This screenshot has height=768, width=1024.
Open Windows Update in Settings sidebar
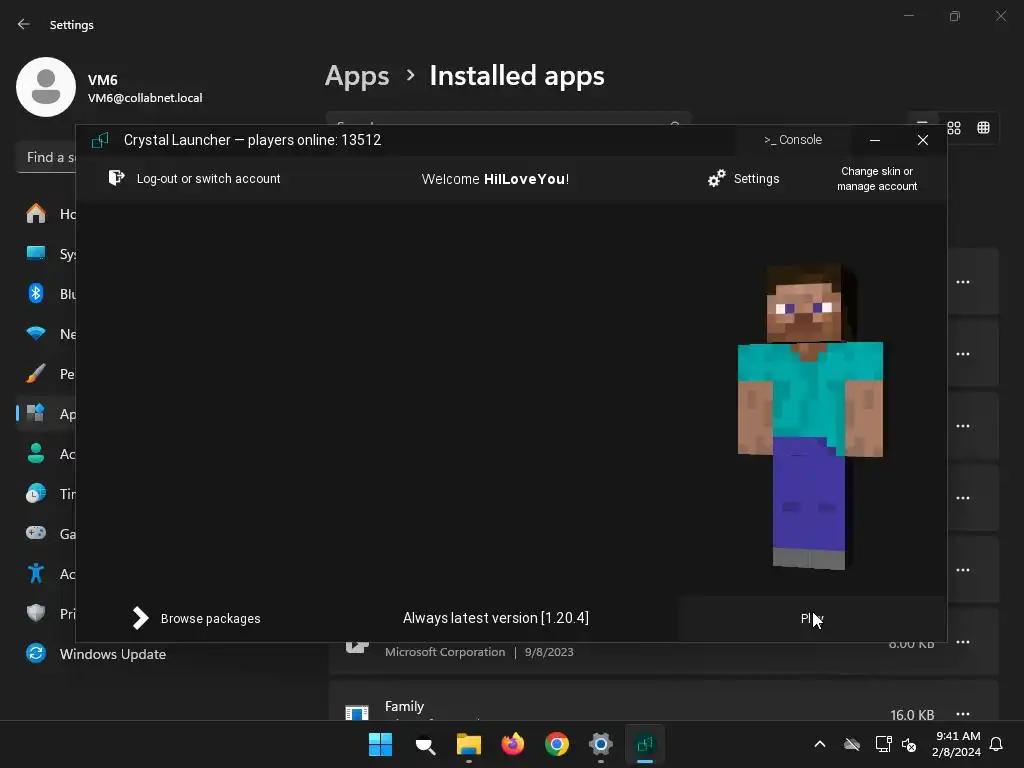pos(96,654)
